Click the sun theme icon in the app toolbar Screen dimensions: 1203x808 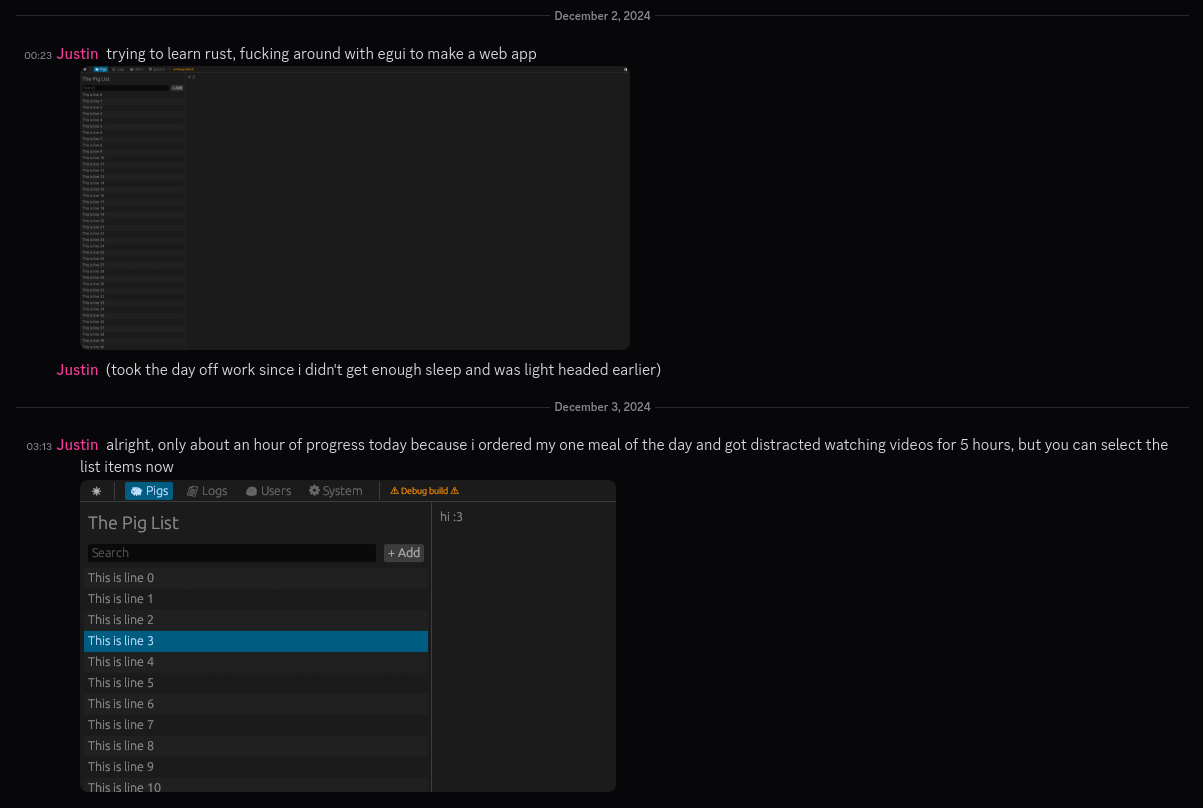(96, 491)
